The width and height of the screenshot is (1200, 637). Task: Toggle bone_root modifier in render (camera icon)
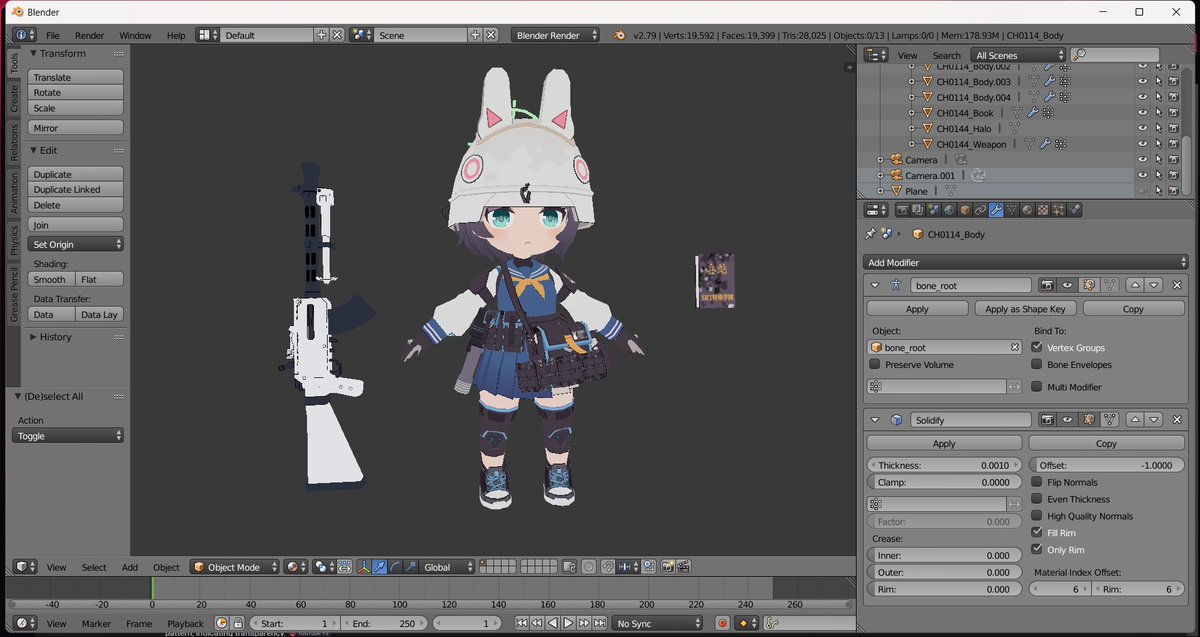click(1048, 285)
